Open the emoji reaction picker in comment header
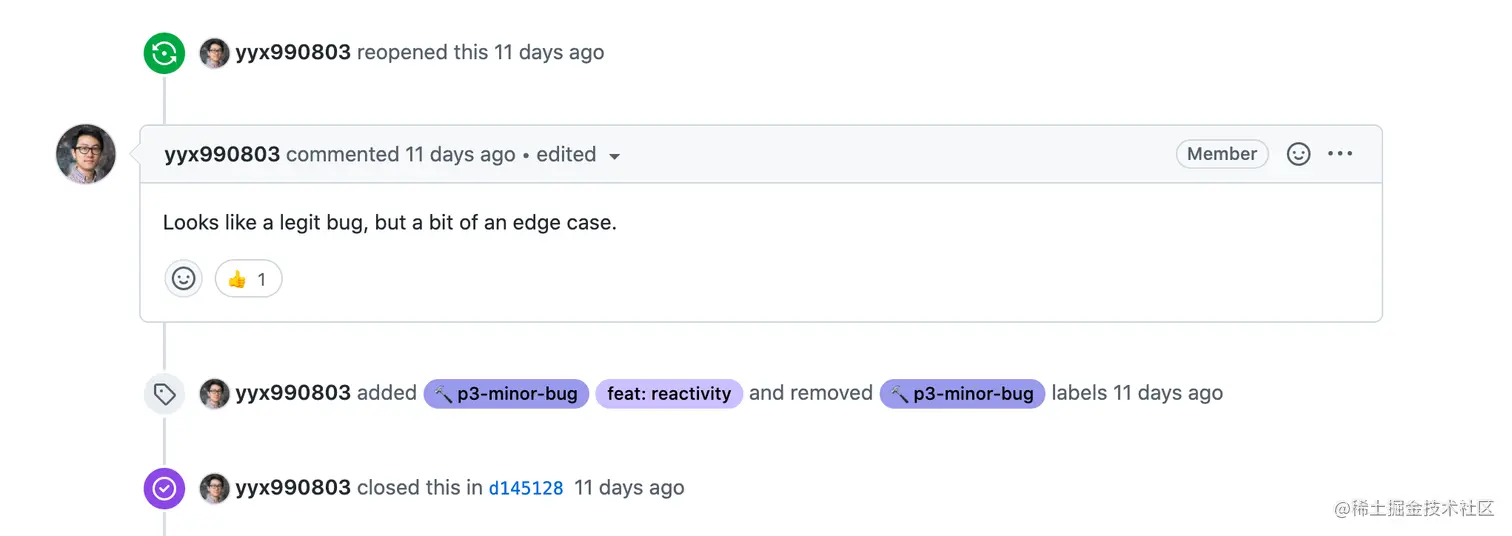Viewport: 1512px width, 536px height. click(x=1298, y=154)
